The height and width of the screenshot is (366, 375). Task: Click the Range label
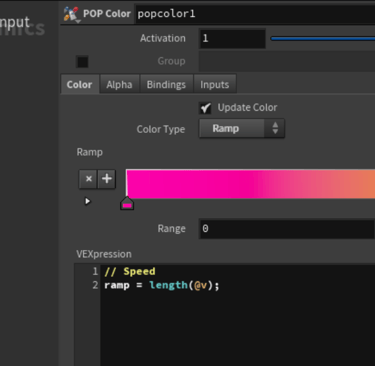tap(171, 229)
